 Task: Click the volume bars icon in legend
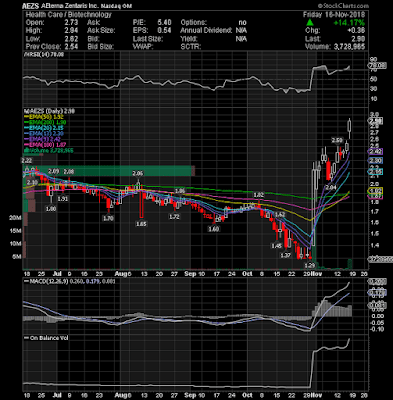pyautogui.click(x=25, y=151)
